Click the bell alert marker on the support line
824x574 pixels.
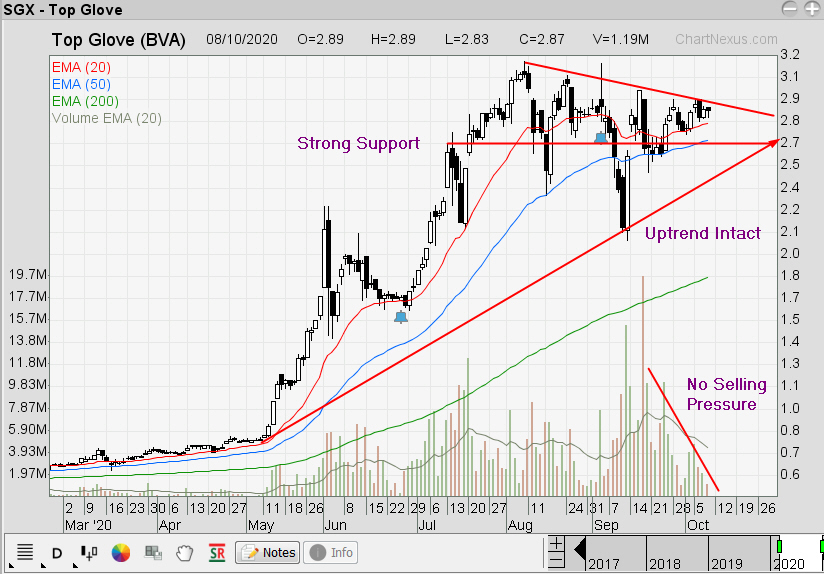tap(601, 138)
